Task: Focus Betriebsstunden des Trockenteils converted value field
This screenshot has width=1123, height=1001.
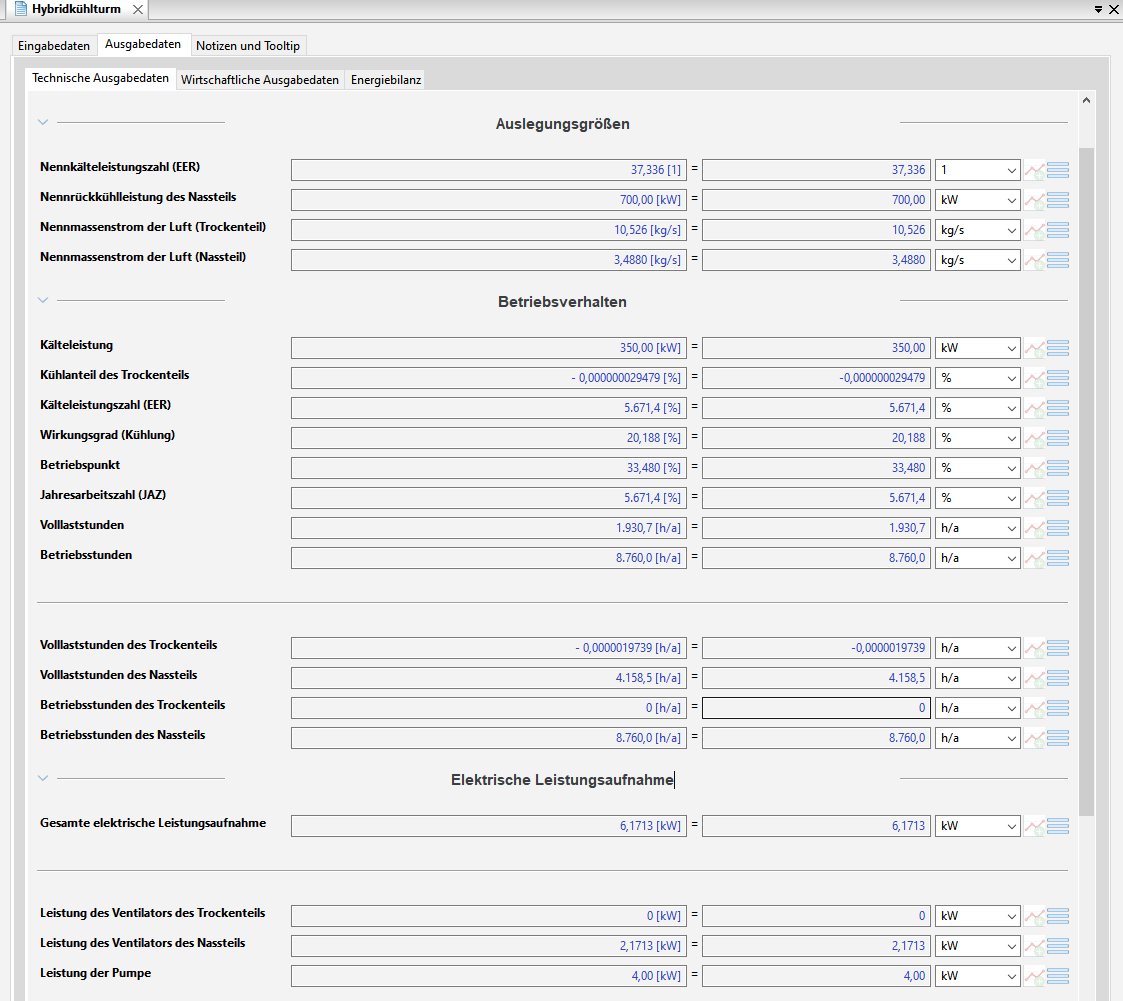Action: click(x=816, y=708)
